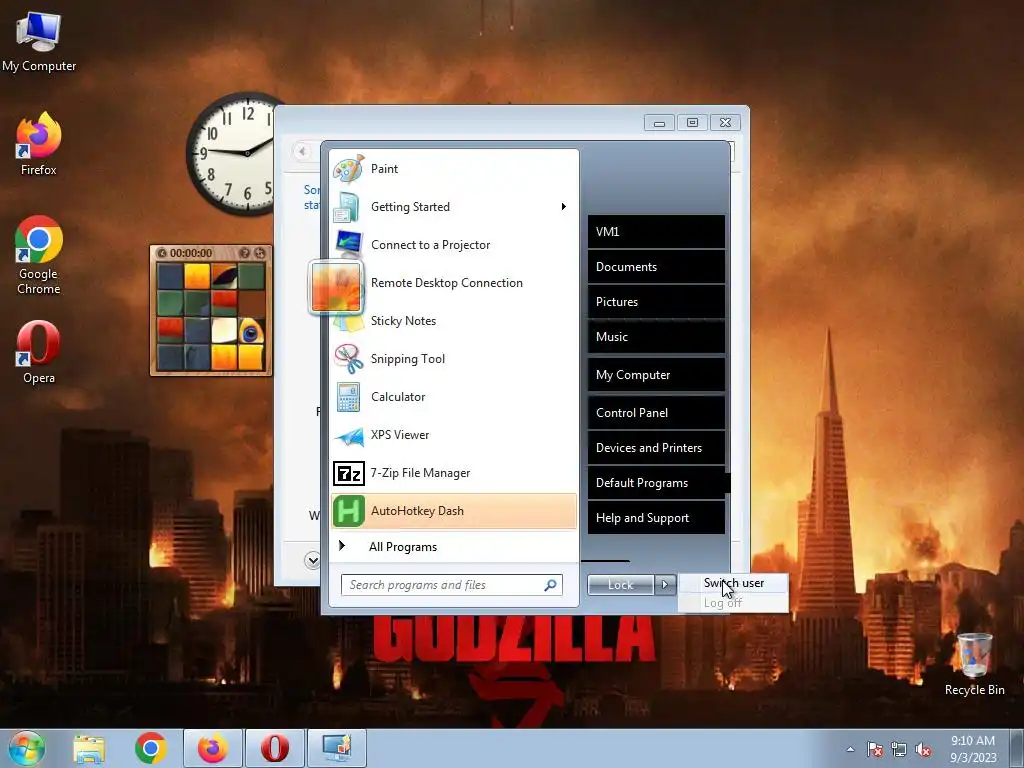The width and height of the screenshot is (1024, 768).
Task: Click the Action Center flag icon
Action: pyautogui.click(x=875, y=749)
